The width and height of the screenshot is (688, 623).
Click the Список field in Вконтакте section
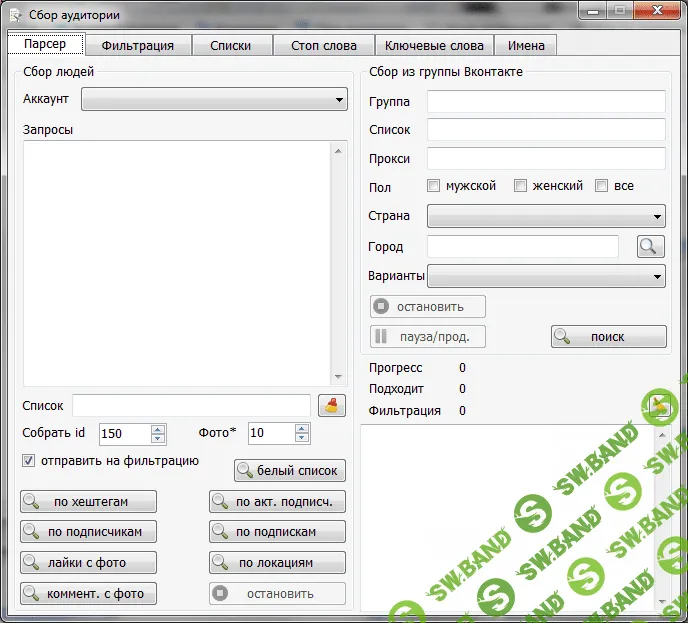click(546, 129)
